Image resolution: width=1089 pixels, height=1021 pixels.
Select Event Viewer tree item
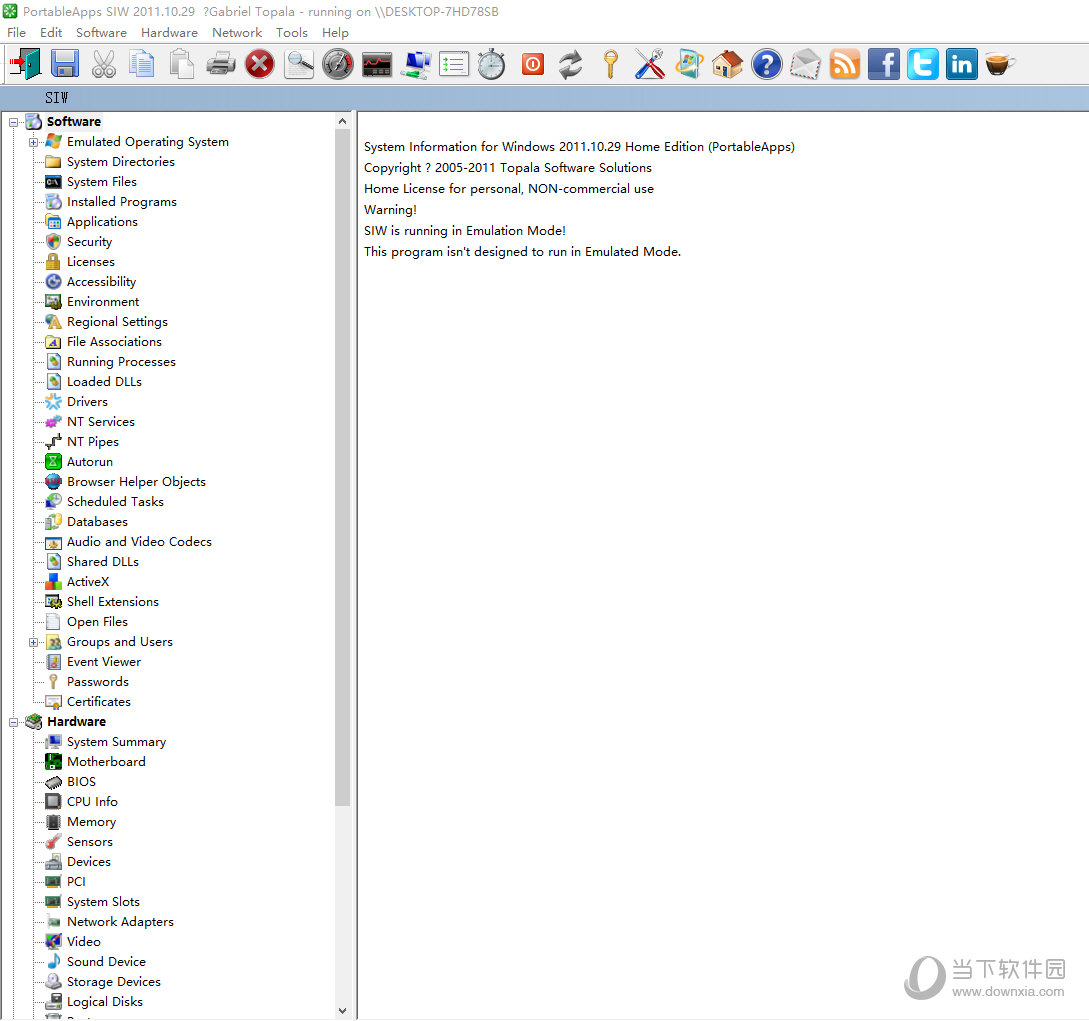pos(104,662)
